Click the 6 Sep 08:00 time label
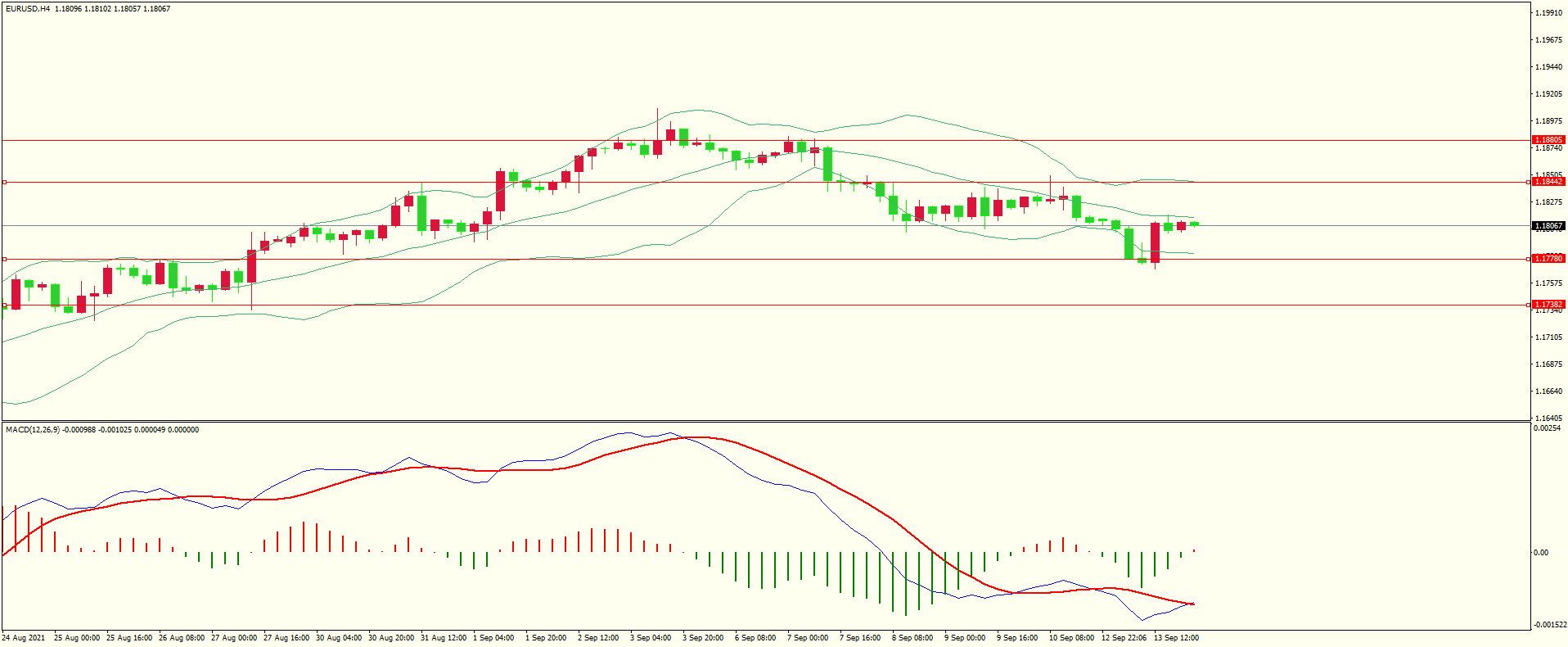Image resolution: width=1568 pixels, height=647 pixels. (755, 638)
